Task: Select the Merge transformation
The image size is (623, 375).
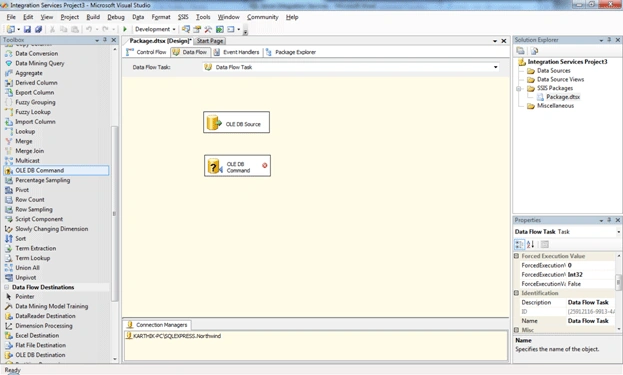Action: 23,141
